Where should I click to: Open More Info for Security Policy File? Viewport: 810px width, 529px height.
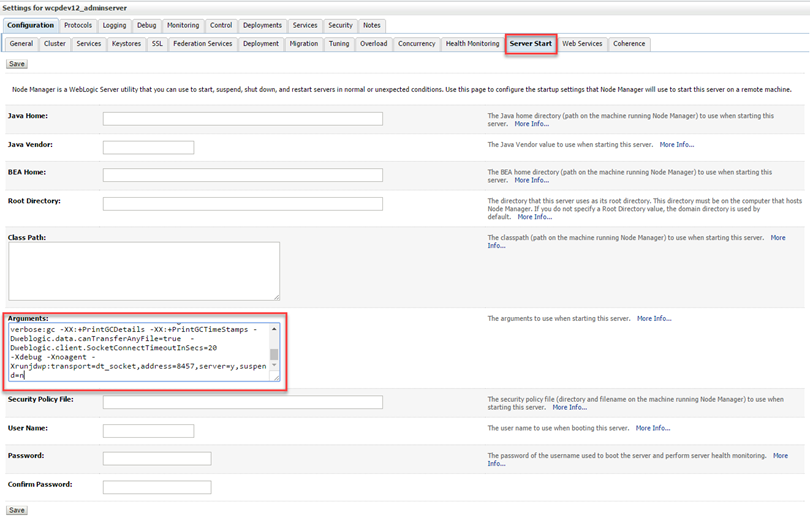click(570, 408)
